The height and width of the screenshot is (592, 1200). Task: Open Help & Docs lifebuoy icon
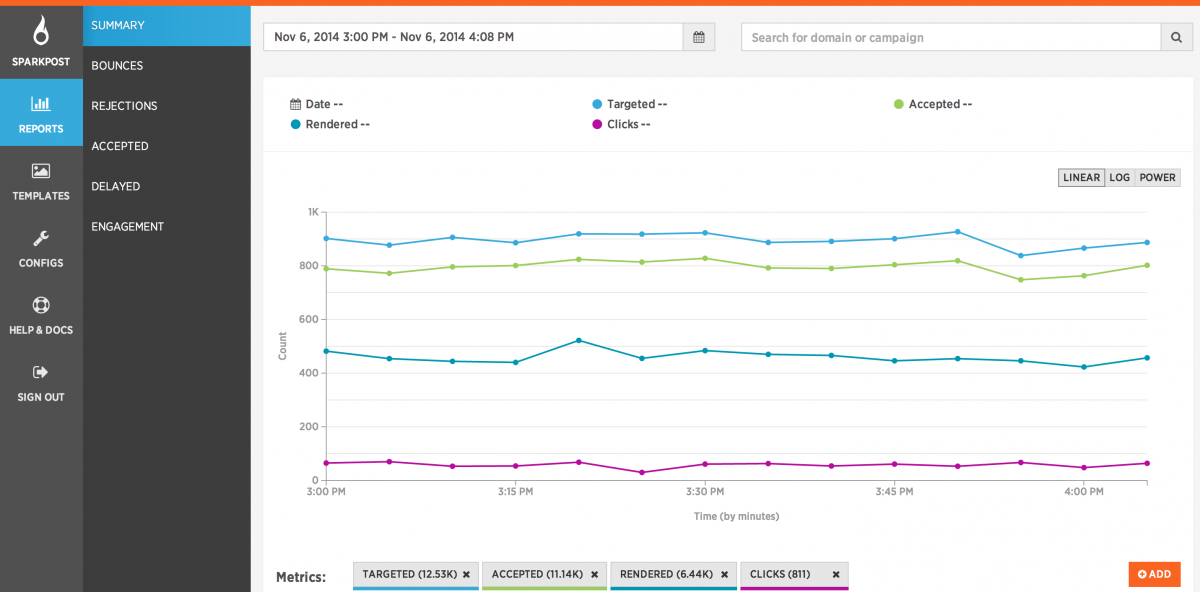(x=41, y=305)
